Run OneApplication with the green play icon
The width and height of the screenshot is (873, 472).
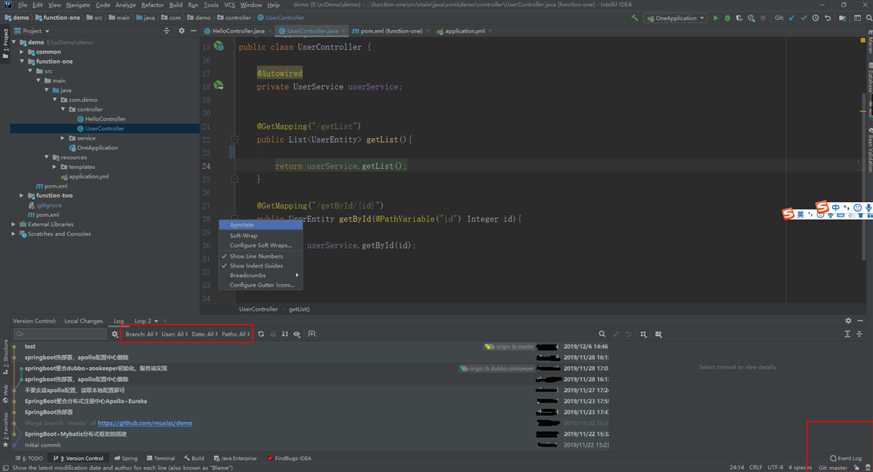click(x=715, y=18)
